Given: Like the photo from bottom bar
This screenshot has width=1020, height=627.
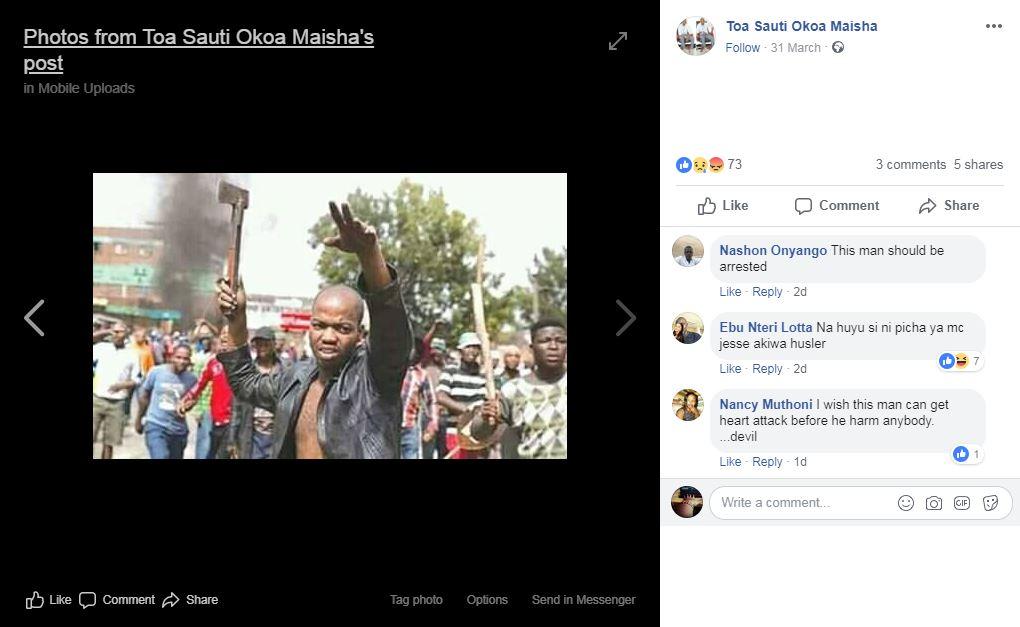Looking at the screenshot, I should click(48, 600).
